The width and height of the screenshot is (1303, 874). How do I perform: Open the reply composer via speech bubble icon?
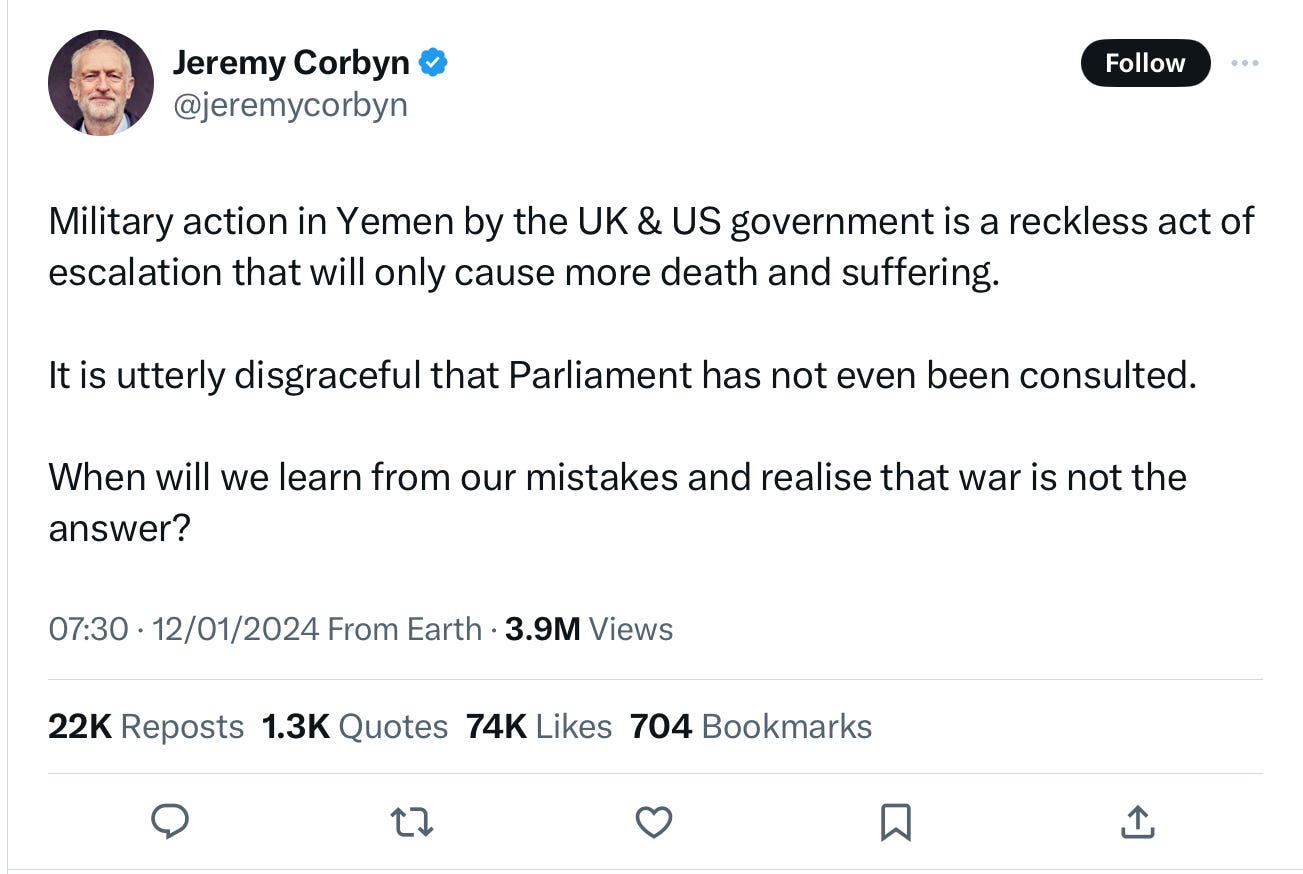point(170,822)
